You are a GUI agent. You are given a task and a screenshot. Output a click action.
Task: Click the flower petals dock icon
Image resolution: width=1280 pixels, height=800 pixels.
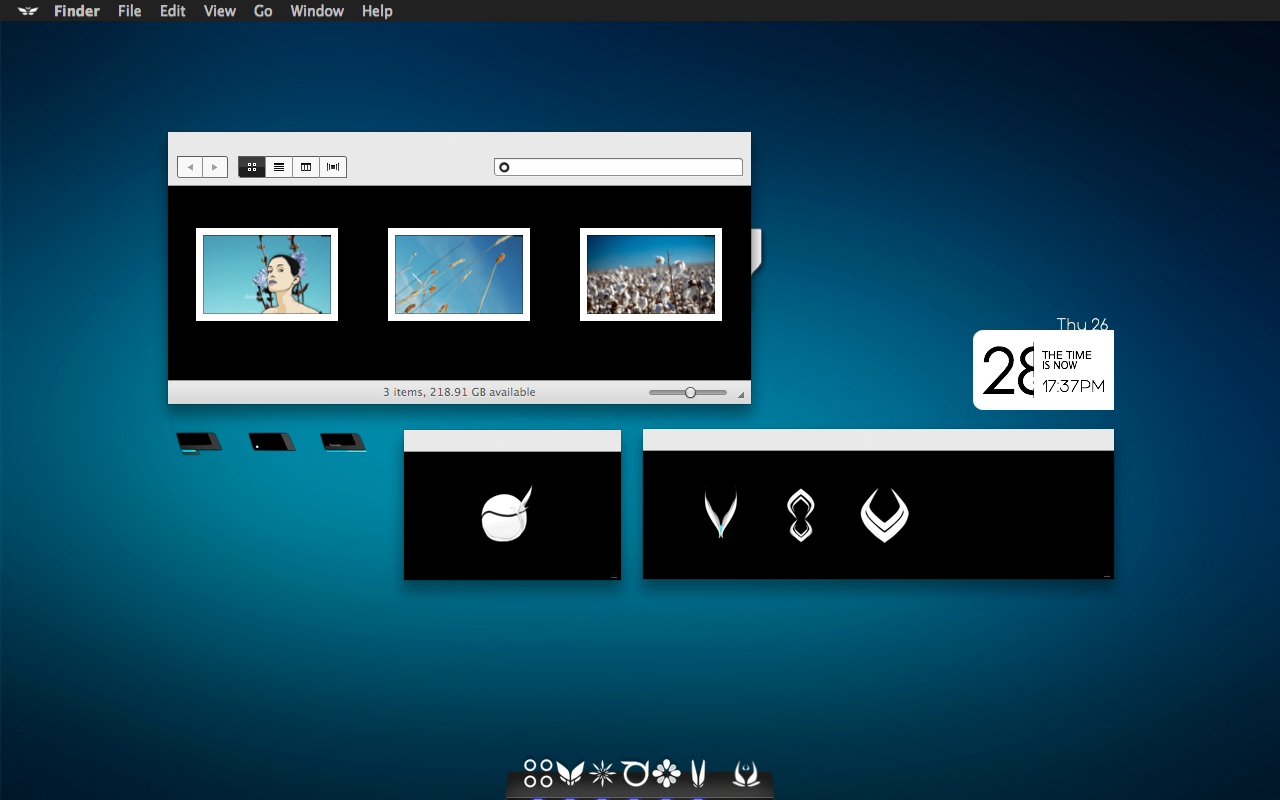click(x=666, y=773)
